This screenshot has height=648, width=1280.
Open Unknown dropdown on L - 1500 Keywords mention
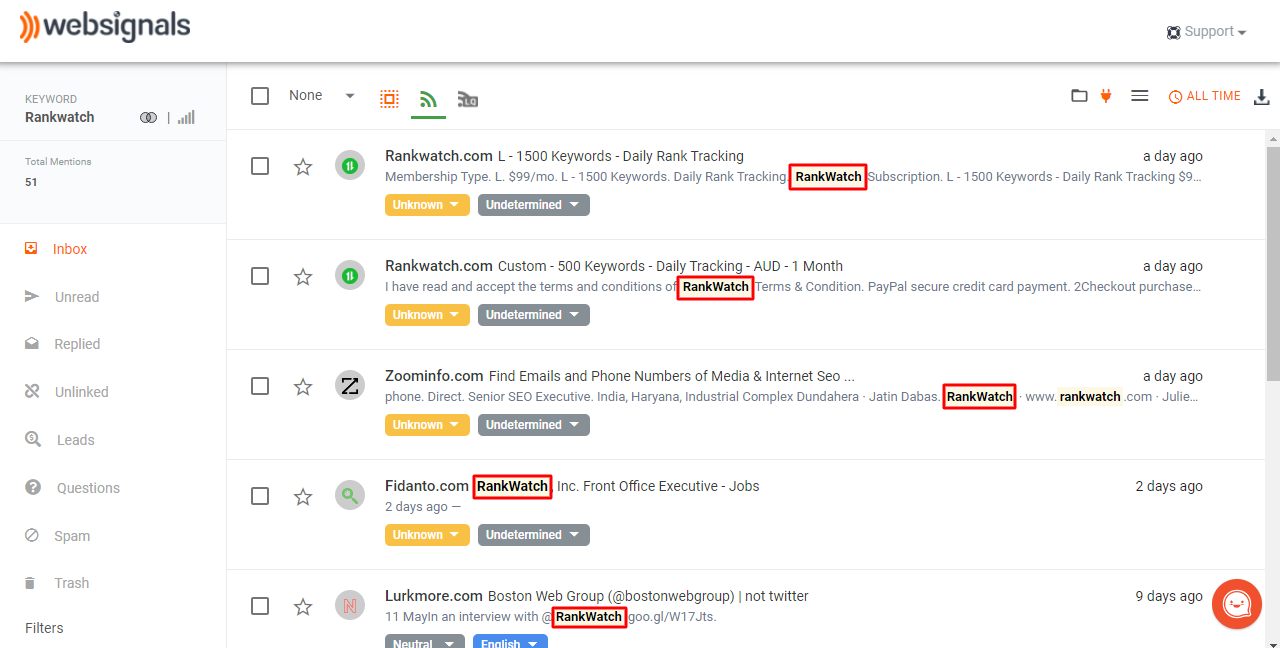tap(427, 205)
